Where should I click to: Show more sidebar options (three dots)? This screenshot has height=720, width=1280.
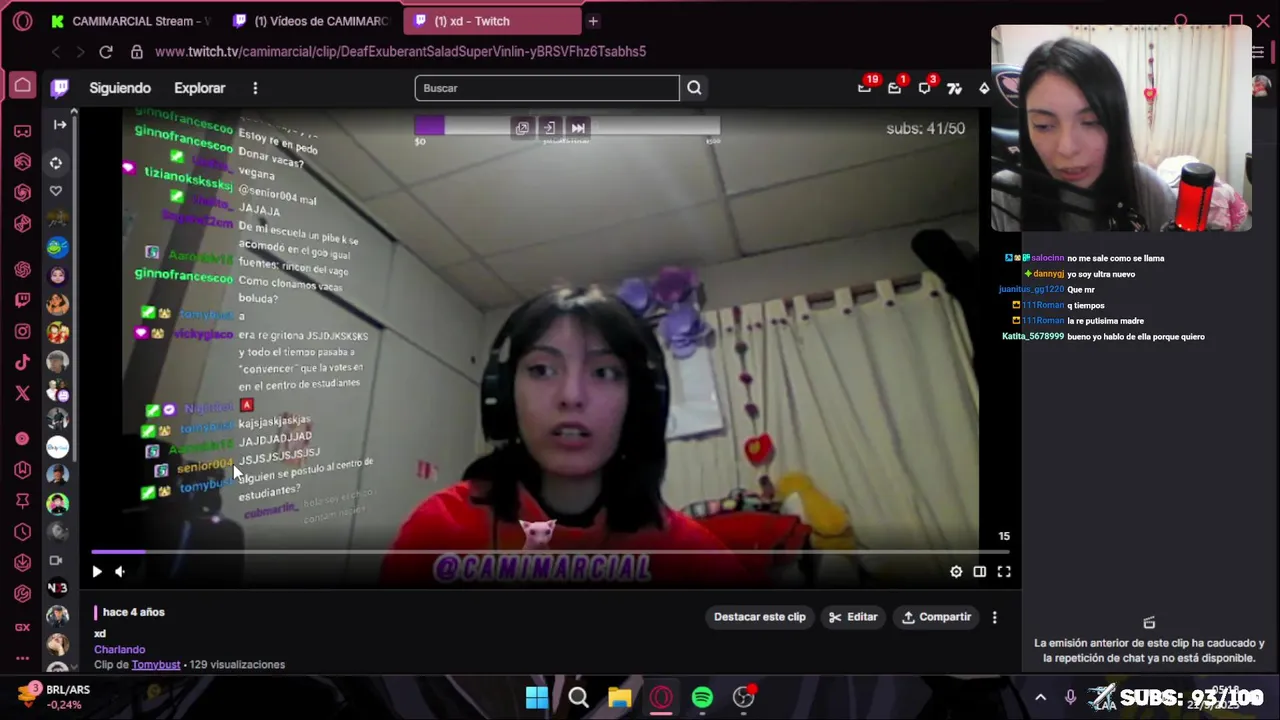pyautogui.click(x=22, y=657)
